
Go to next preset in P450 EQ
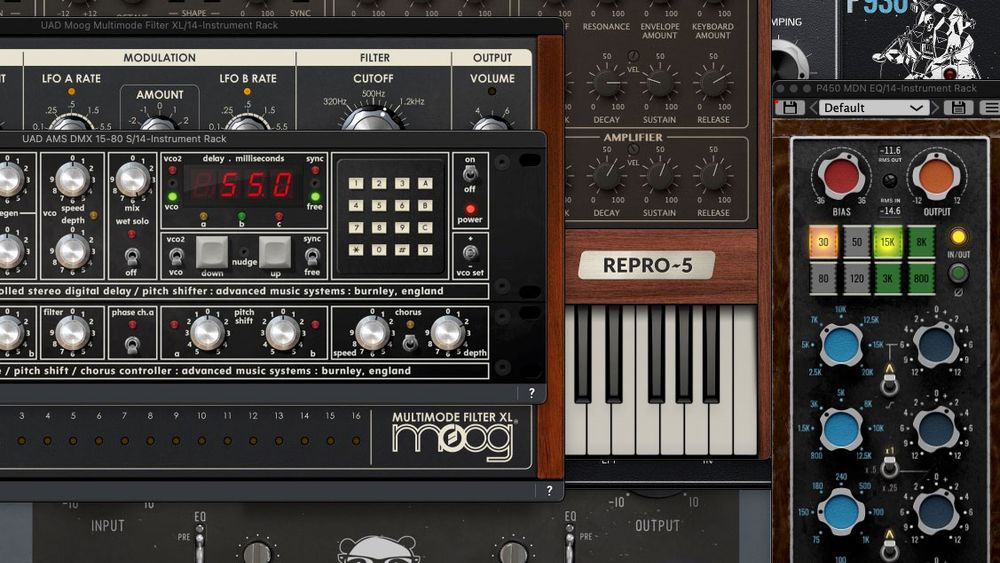click(935, 108)
